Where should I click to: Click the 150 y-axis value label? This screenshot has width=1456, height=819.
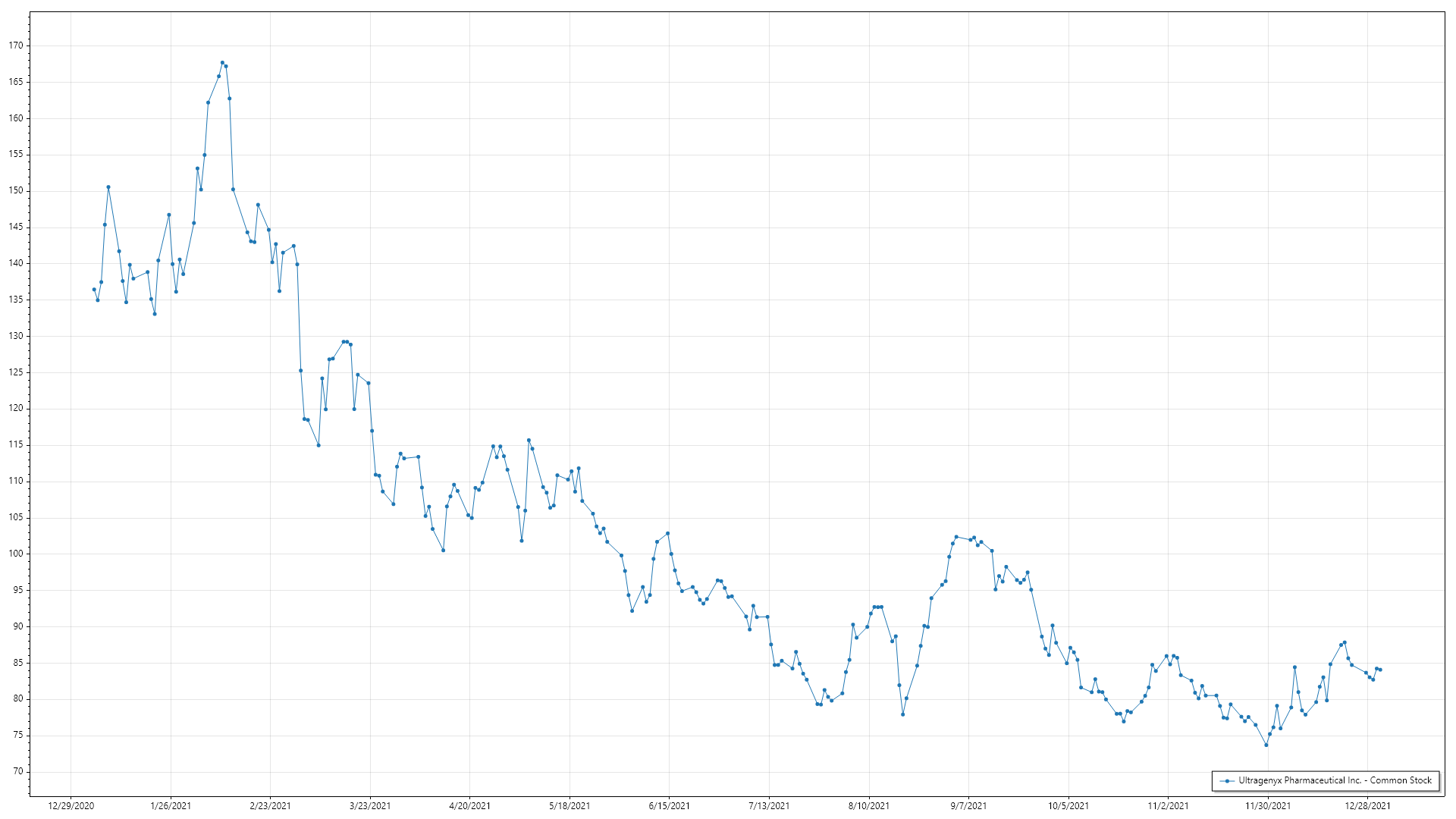click(16, 191)
